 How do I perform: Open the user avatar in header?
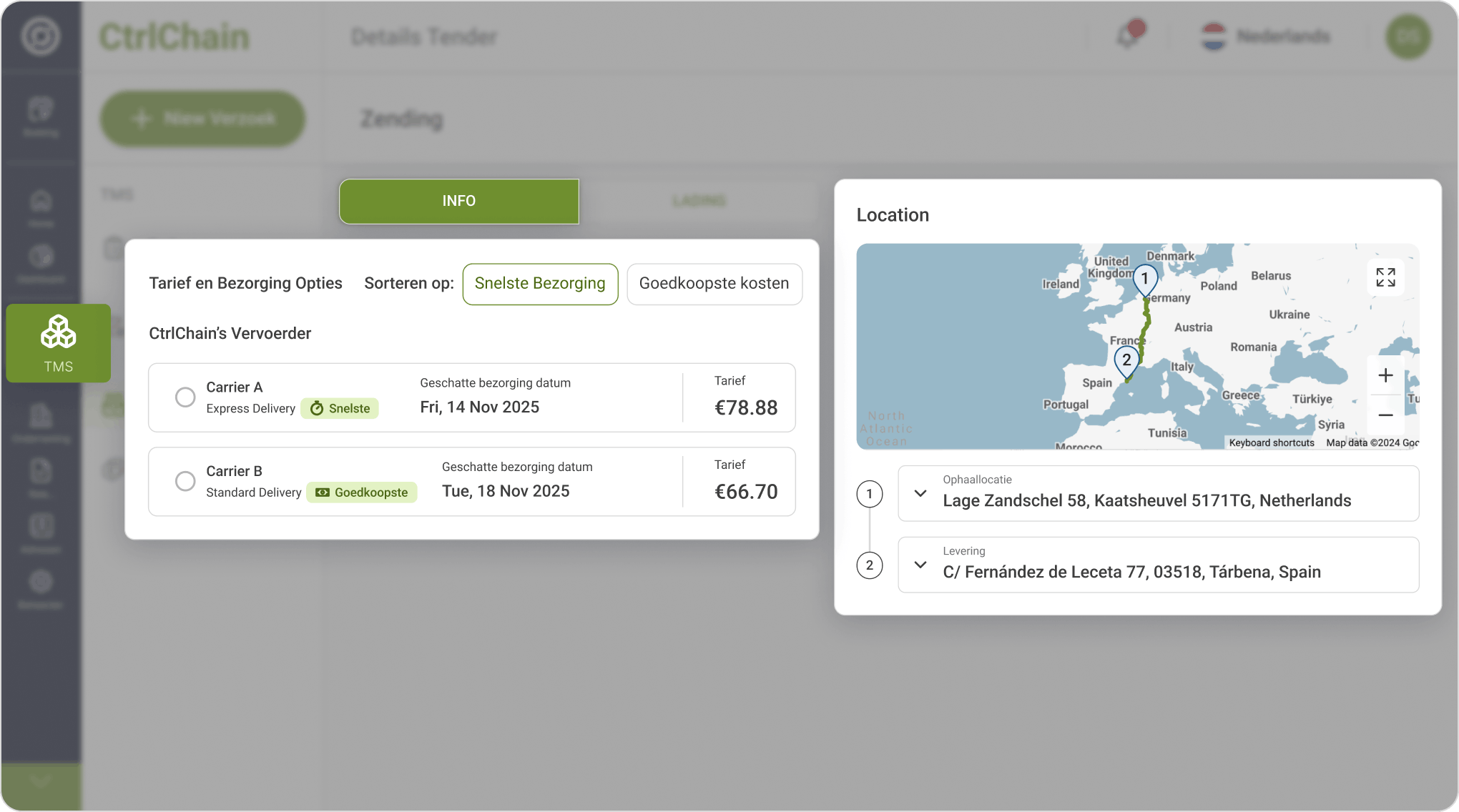[x=1408, y=36]
